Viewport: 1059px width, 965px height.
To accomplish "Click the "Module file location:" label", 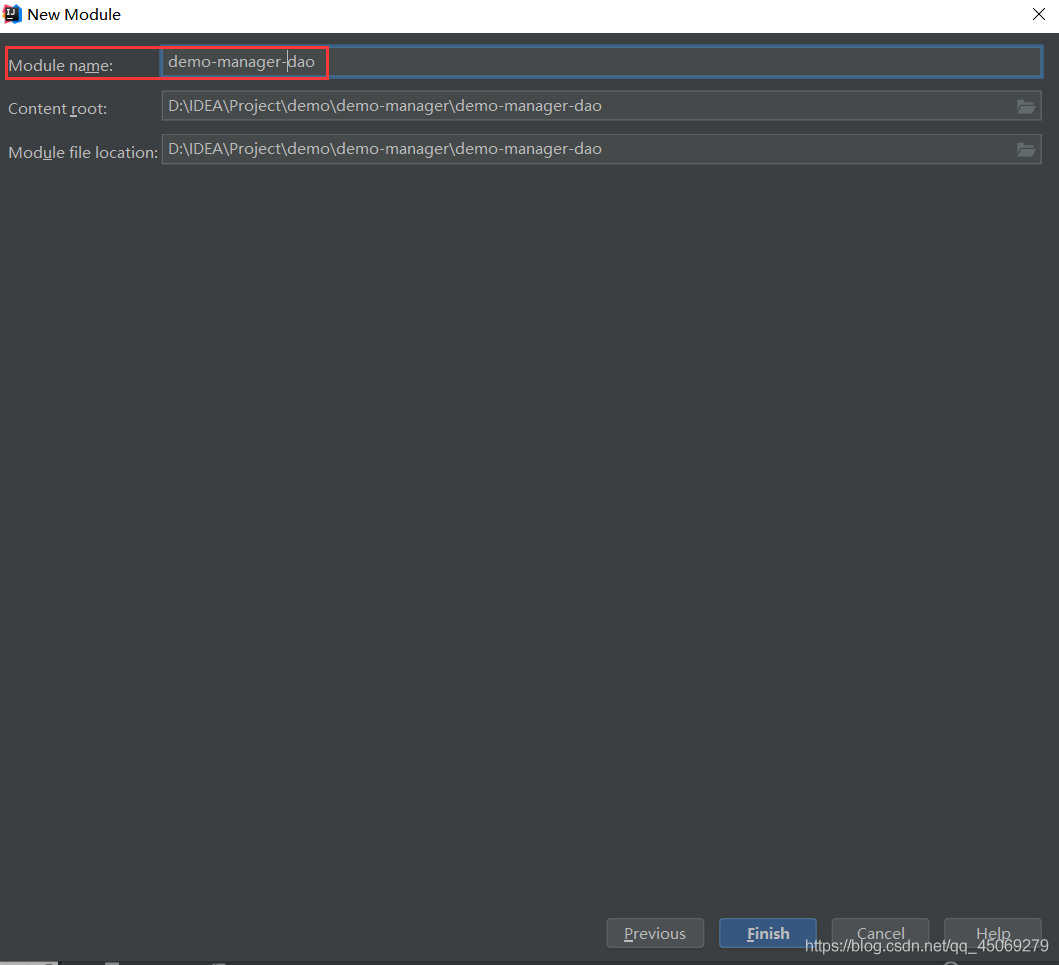I will coord(83,153).
